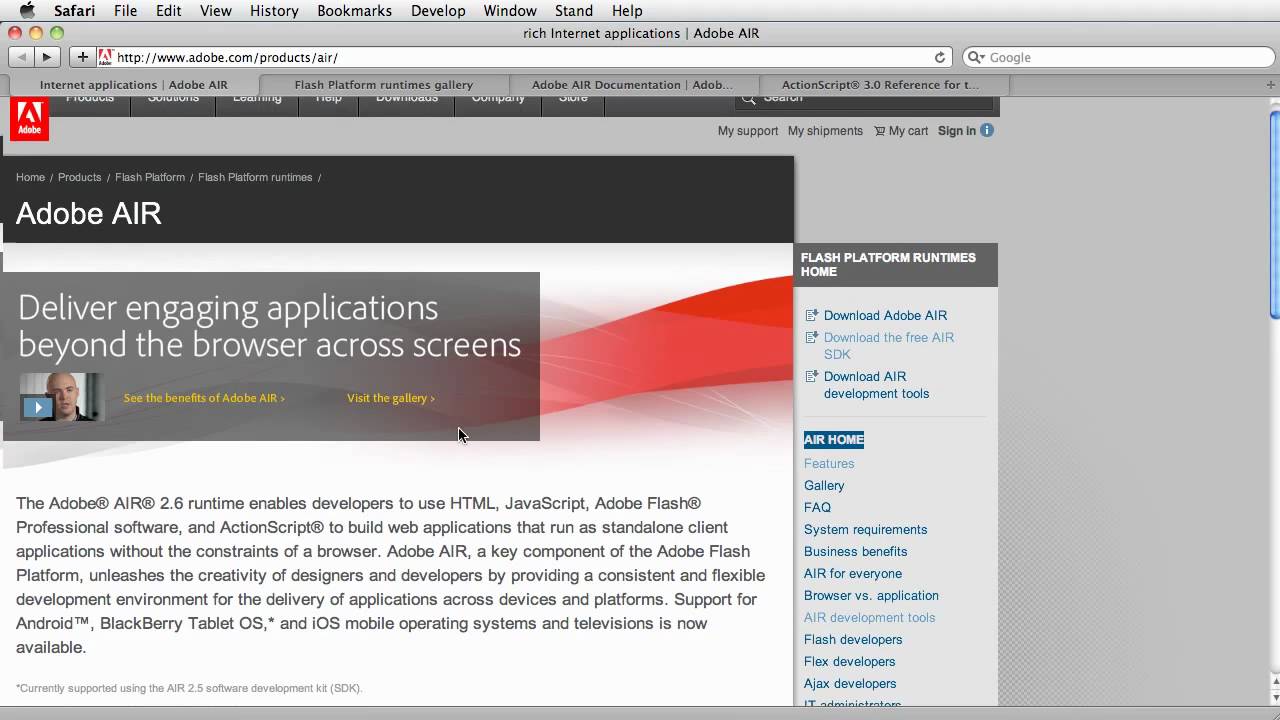Open the File menu
The image size is (1280, 720).
pos(126,10)
